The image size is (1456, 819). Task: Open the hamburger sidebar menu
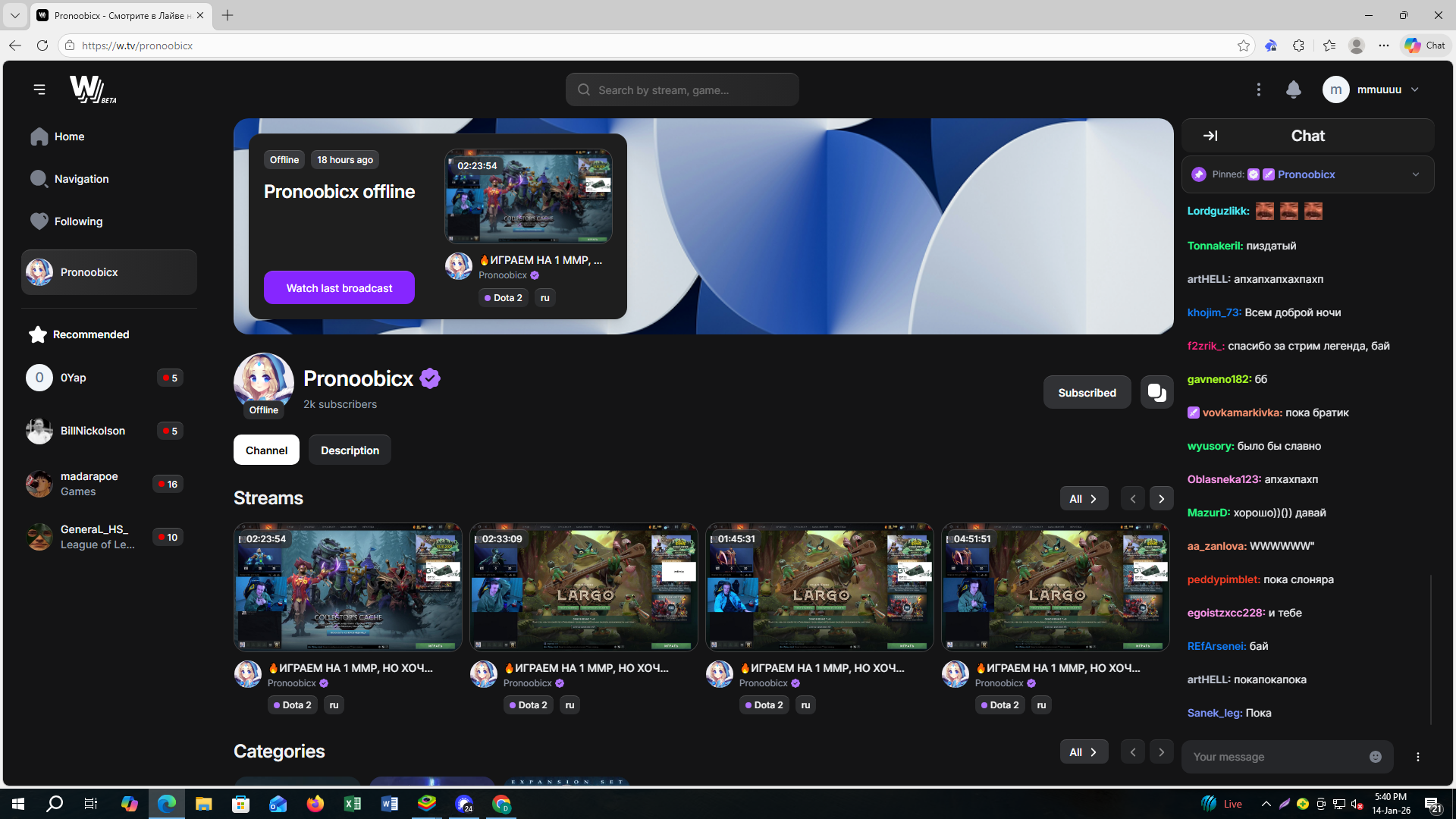39,89
